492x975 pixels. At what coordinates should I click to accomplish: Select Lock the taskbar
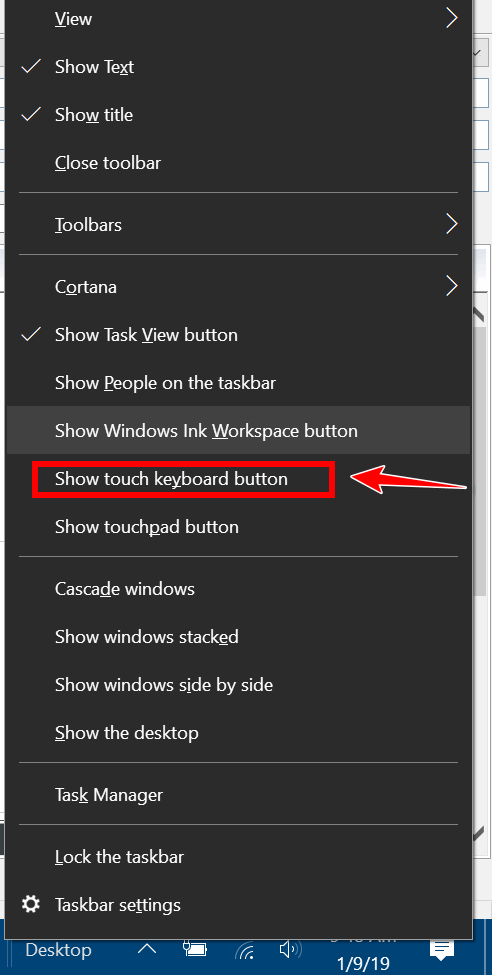238,857
